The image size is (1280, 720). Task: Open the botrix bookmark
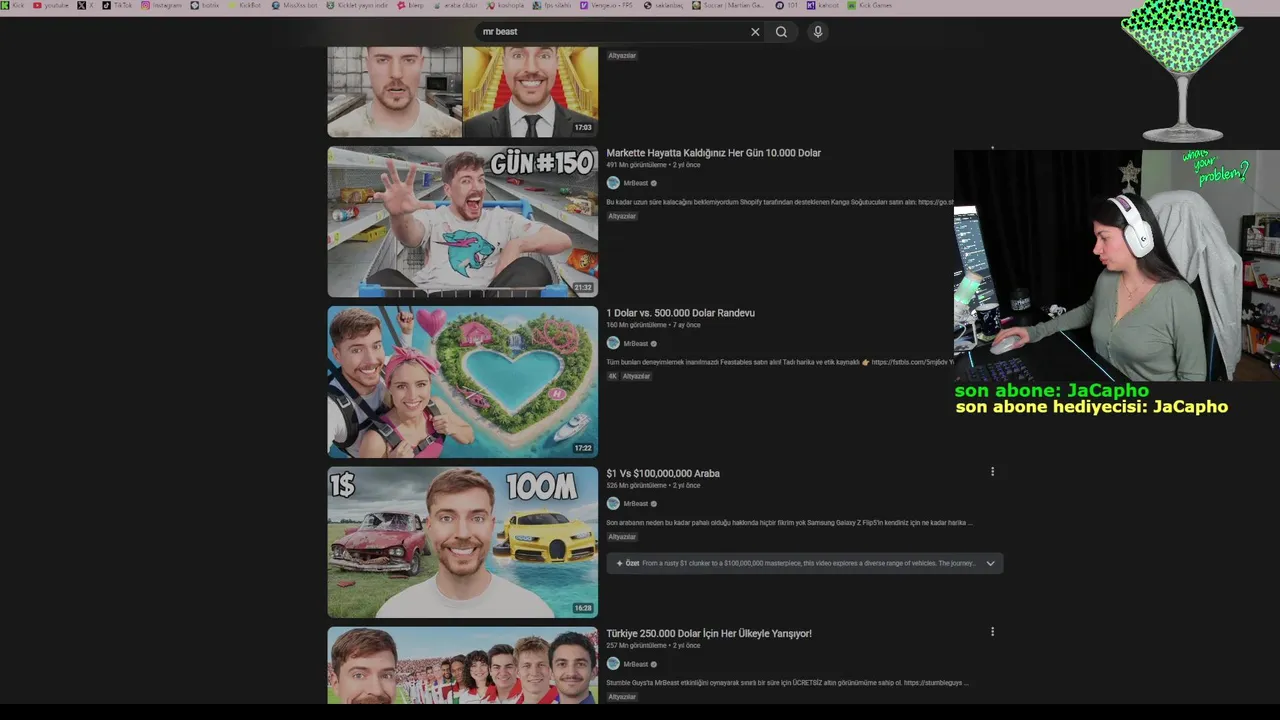[204, 5]
